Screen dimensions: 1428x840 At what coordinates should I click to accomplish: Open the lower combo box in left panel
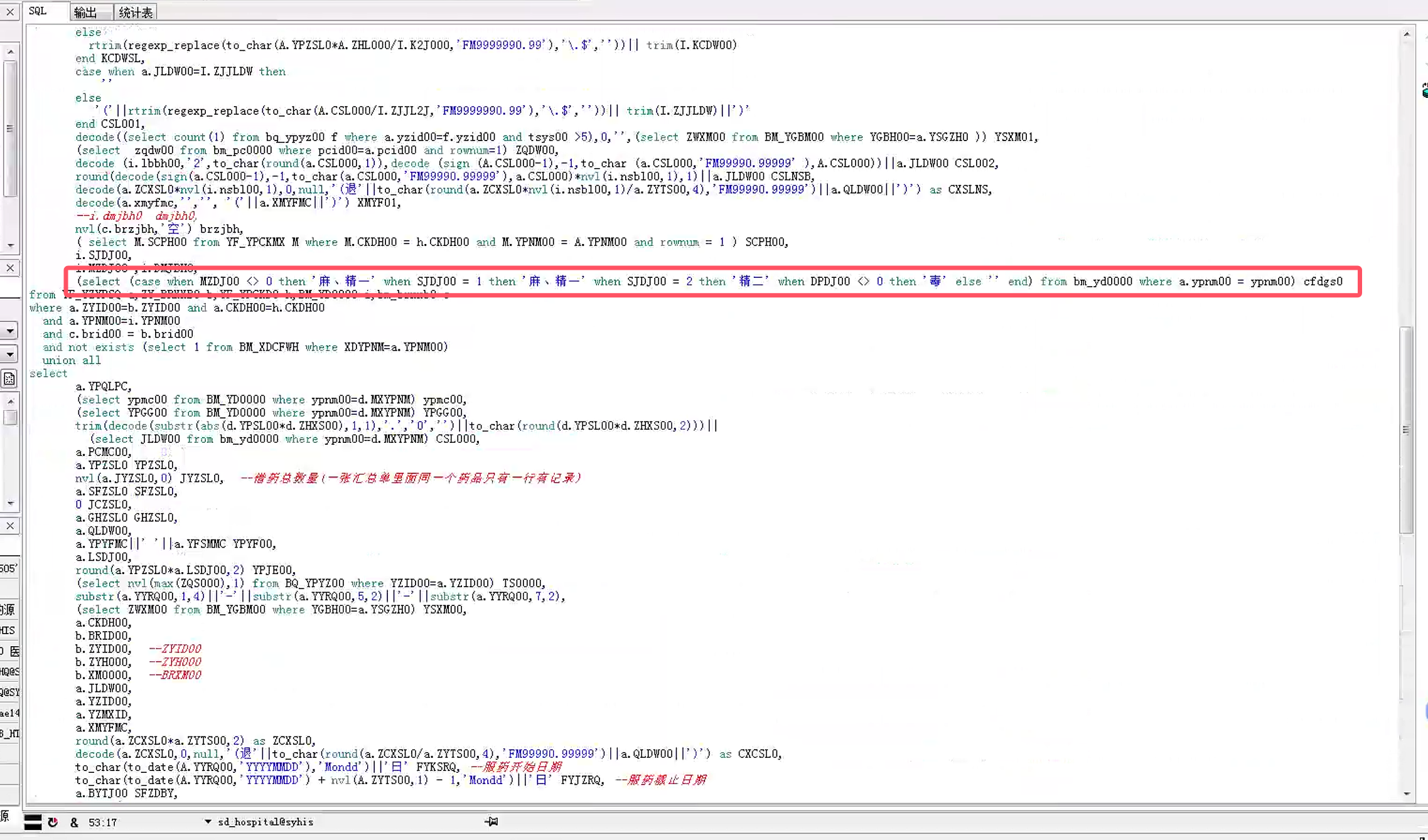[x=10, y=354]
